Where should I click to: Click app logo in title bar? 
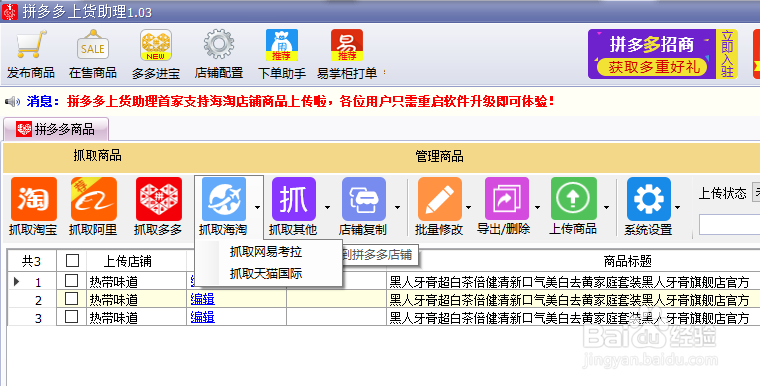(10, 12)
